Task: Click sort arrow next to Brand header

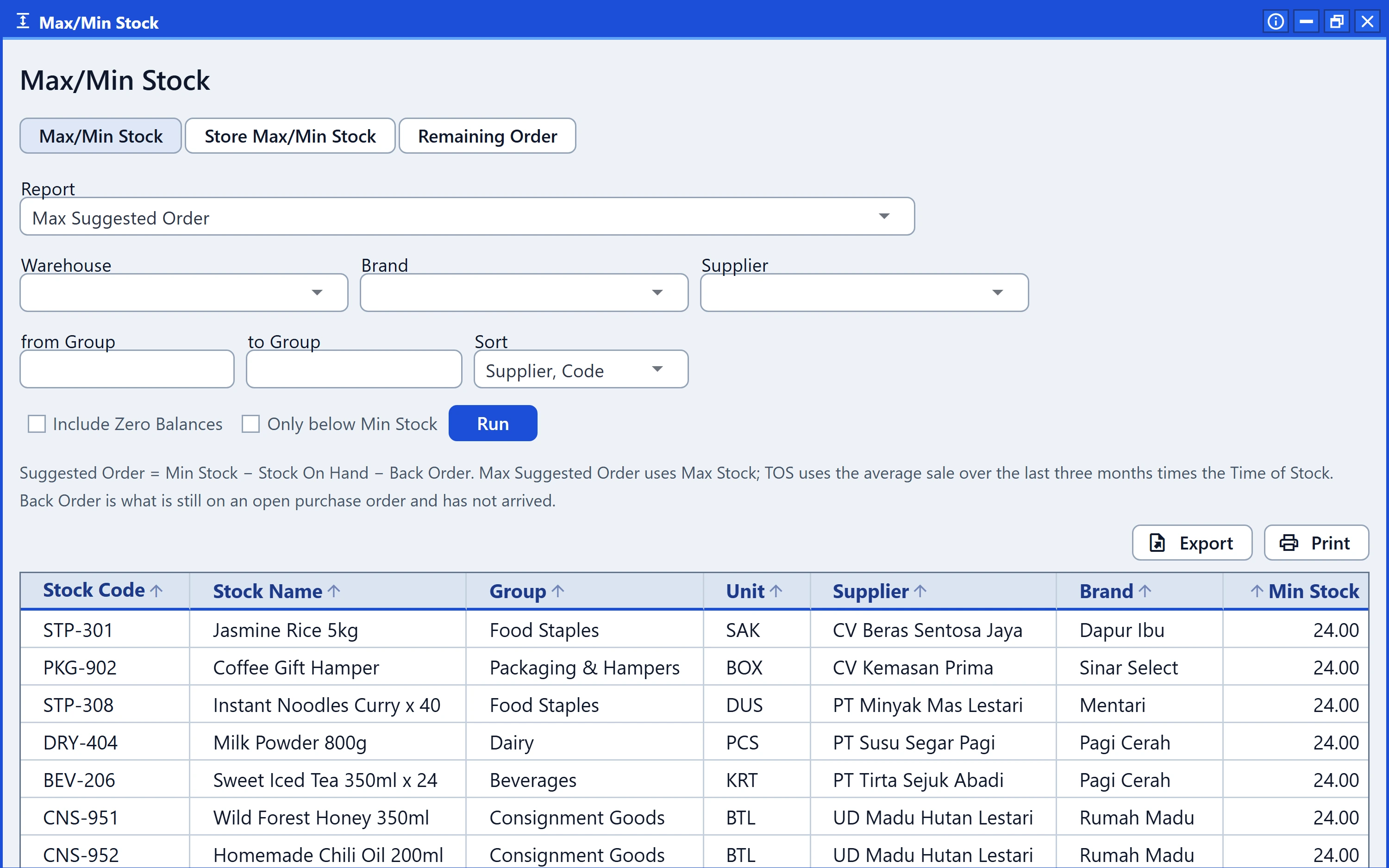Action: (1145, 591)
